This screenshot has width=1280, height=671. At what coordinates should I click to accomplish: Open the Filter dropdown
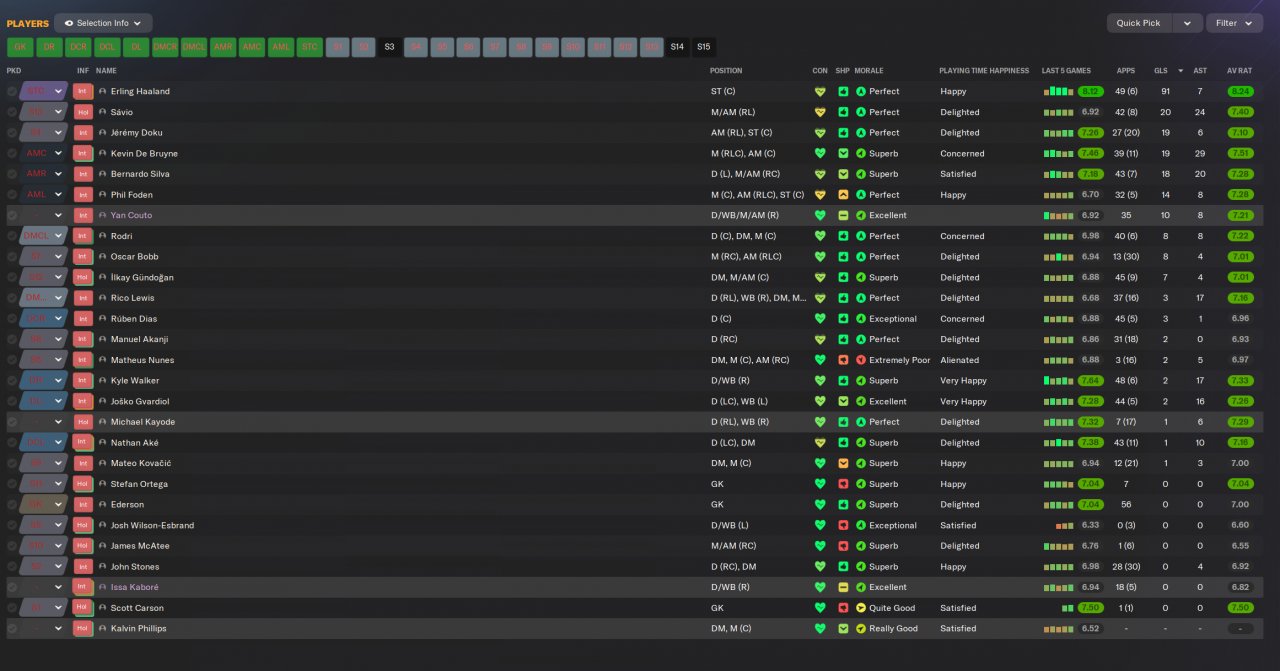[1234, 23]
